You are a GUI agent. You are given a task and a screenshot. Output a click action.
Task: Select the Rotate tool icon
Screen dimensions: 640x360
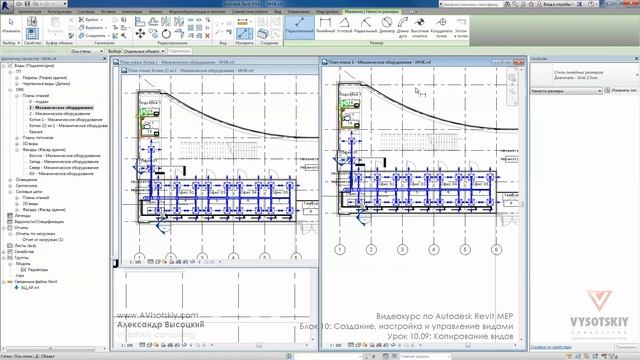pos(166,33)
